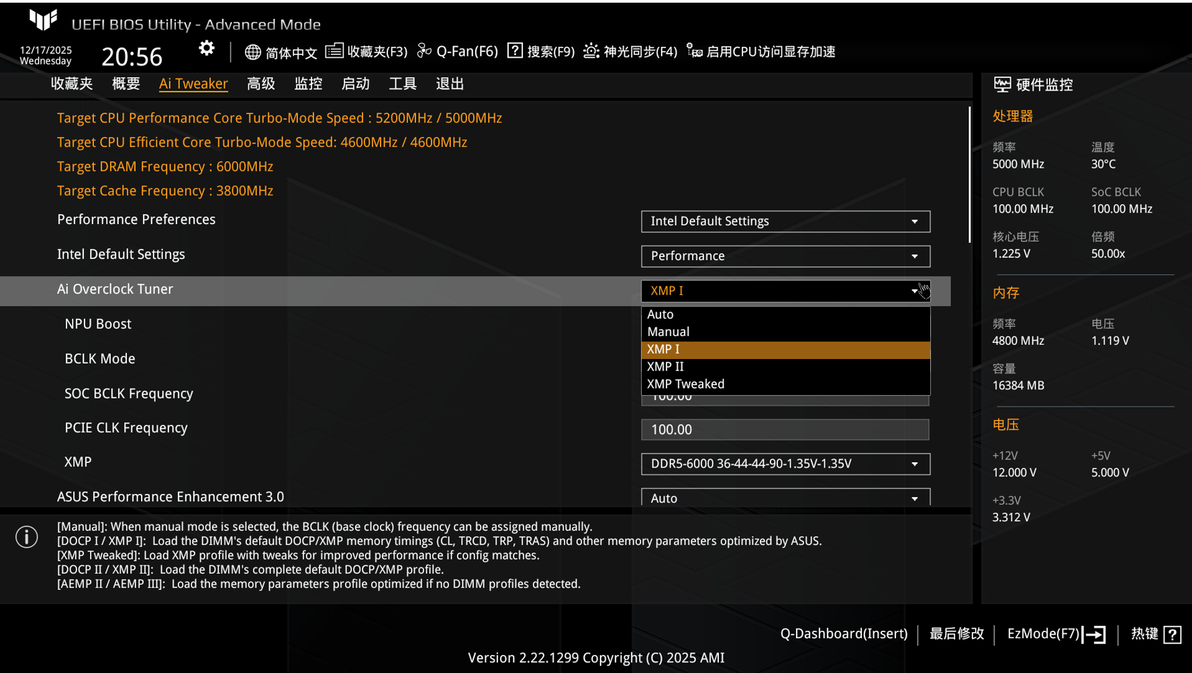This screenshot has height=673, width=1192.
Task: Click the 12/17/2025 date text
Action: pyautogui.click(x=46, y=50)
